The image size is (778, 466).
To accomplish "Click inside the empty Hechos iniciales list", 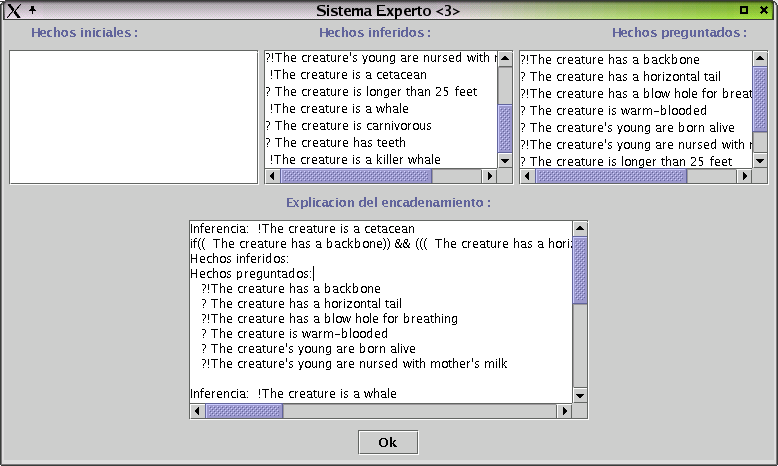I will click(134, 117).
